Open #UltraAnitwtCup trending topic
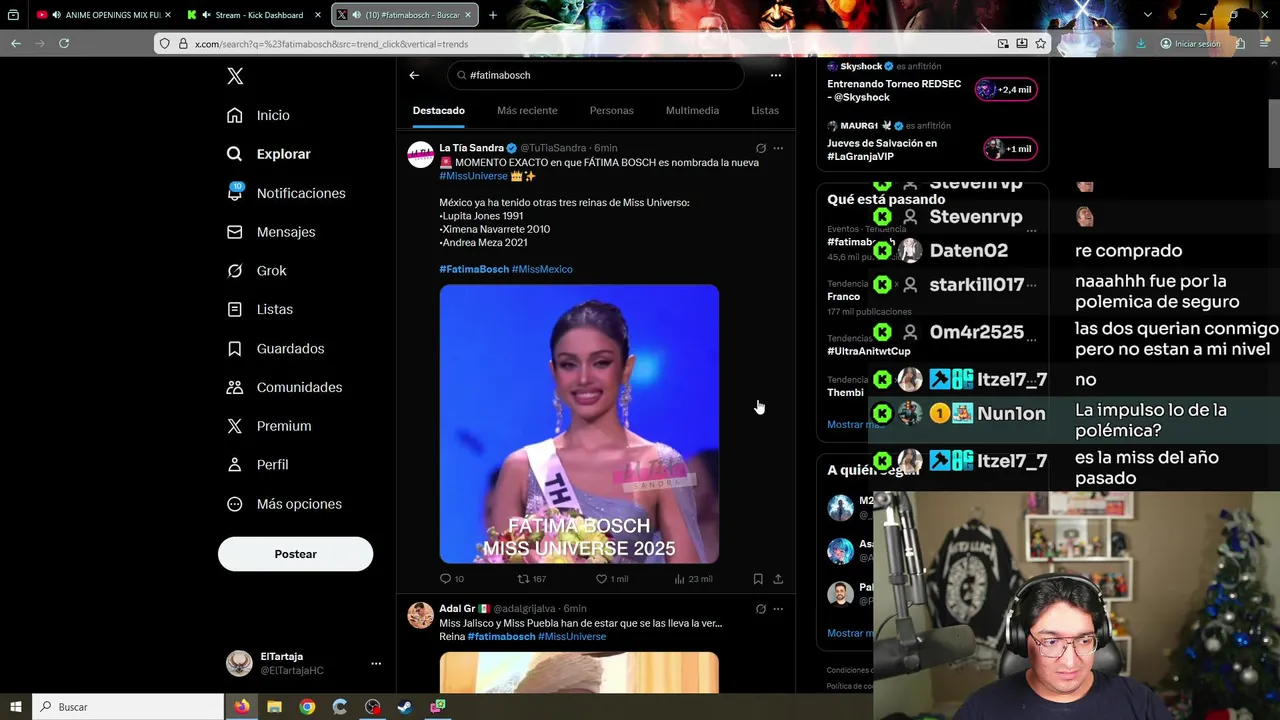The image size is (1280, 720). coord(868,351)
